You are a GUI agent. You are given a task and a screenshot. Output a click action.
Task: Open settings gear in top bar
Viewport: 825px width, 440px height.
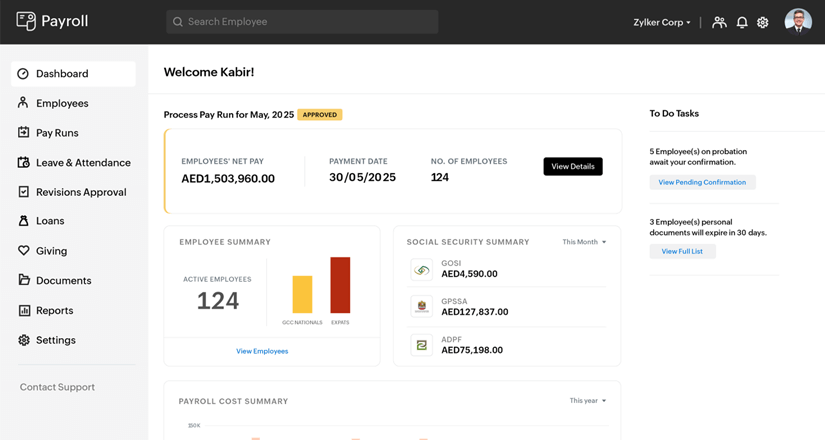pyautogui.click(x=763, y=22)
